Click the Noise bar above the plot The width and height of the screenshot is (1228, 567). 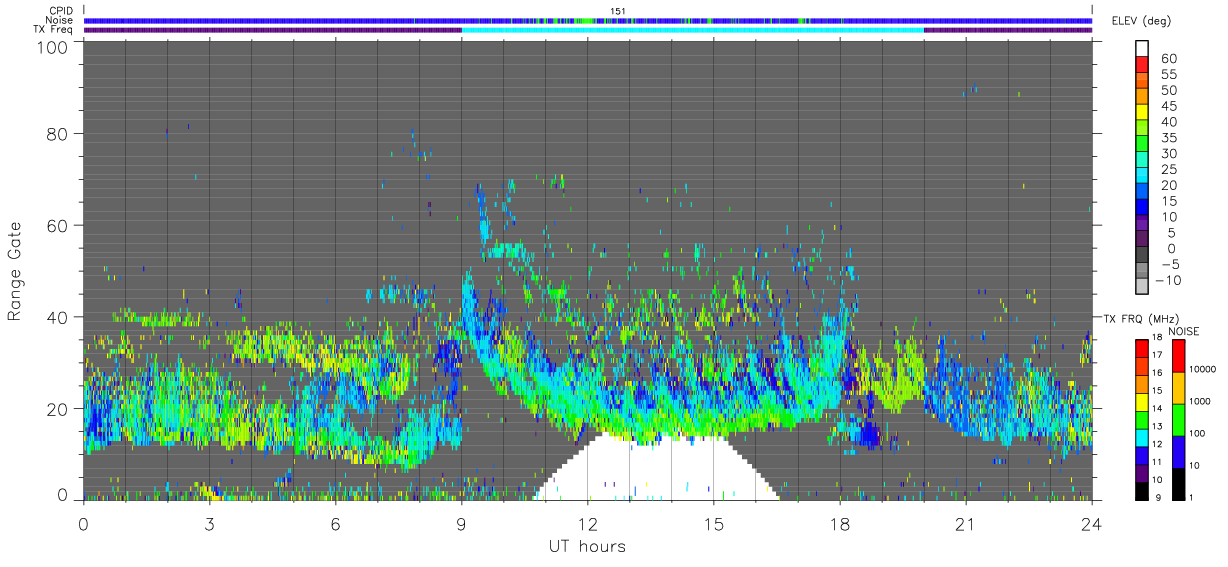pos(588,20)
